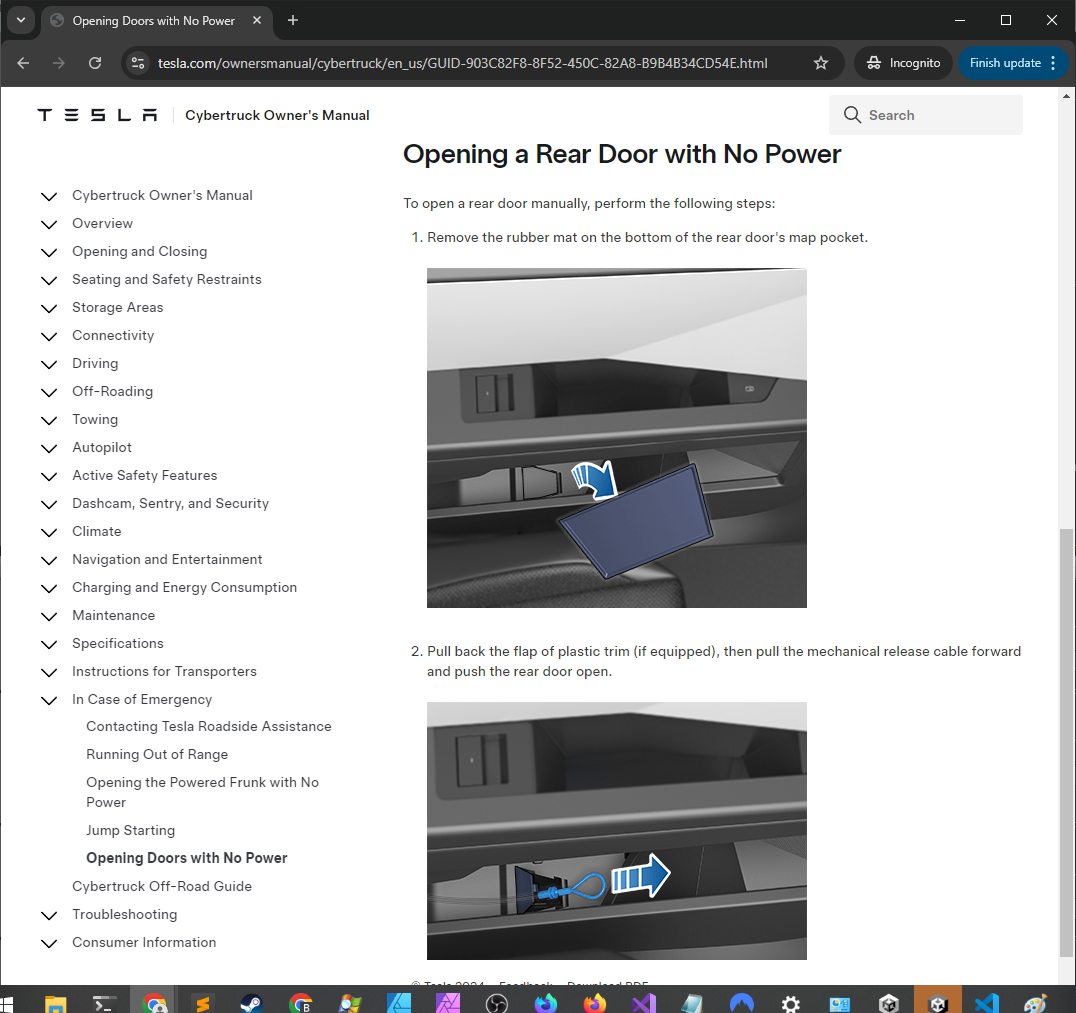Open the Incognito indicator
1076x1013 pixels.
(903, 63)
